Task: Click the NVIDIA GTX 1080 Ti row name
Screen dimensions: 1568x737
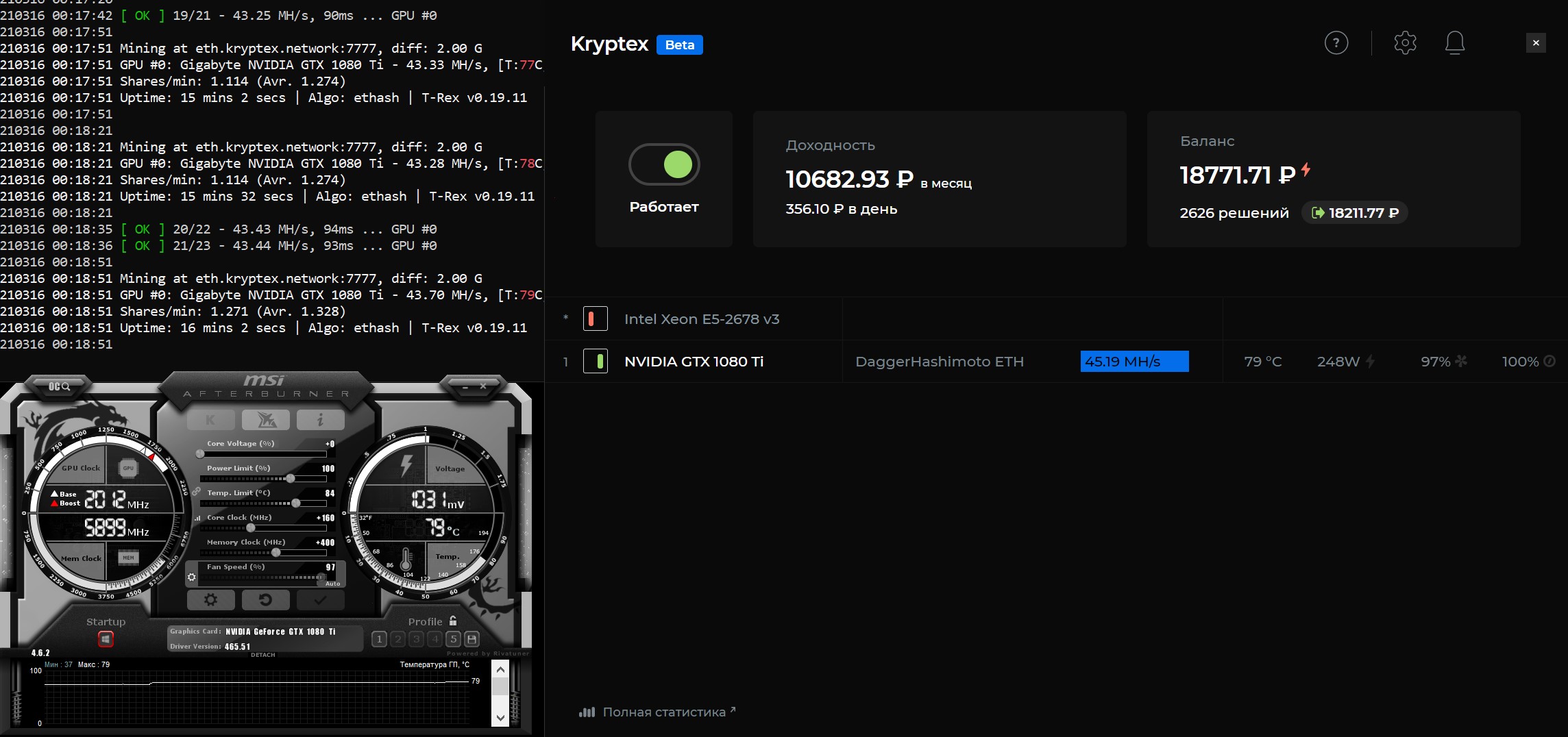Action: 694,362
